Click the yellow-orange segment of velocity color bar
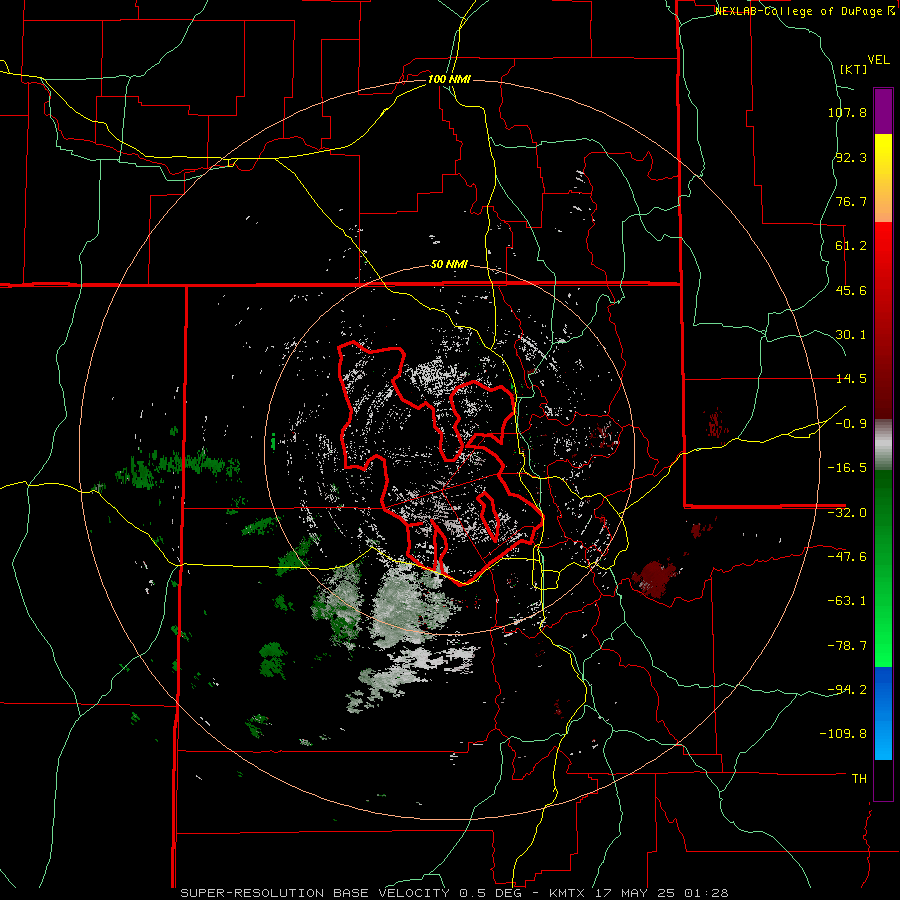900x900 pixels. click(x=883, y=178)
